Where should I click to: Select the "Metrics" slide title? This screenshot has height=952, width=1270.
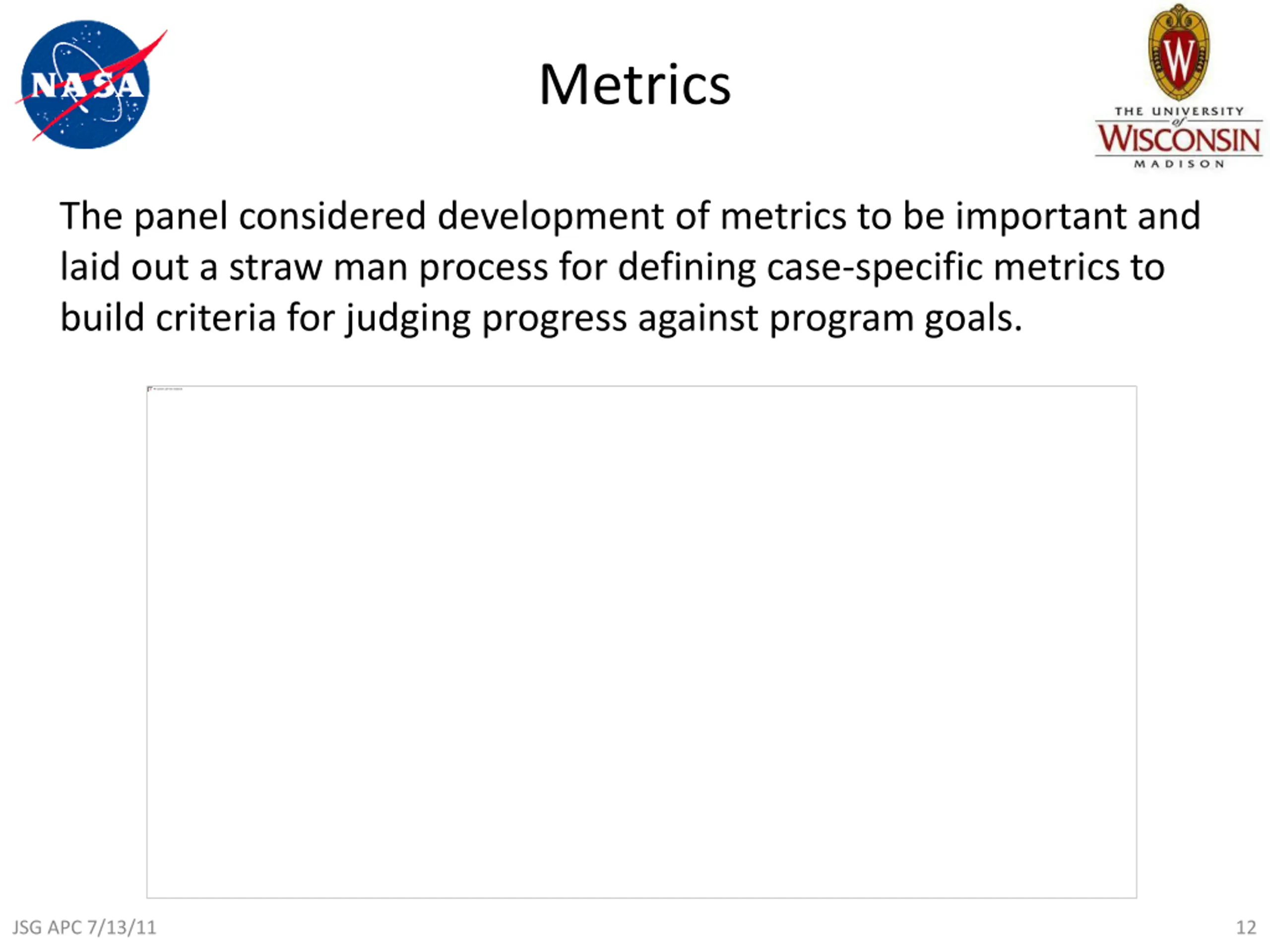coord(635,85)
